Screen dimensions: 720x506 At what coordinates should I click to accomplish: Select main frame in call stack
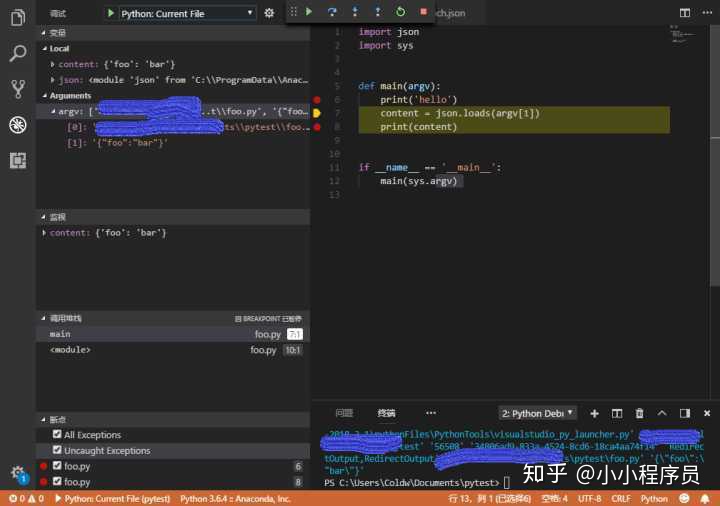[x=173, y=334]
